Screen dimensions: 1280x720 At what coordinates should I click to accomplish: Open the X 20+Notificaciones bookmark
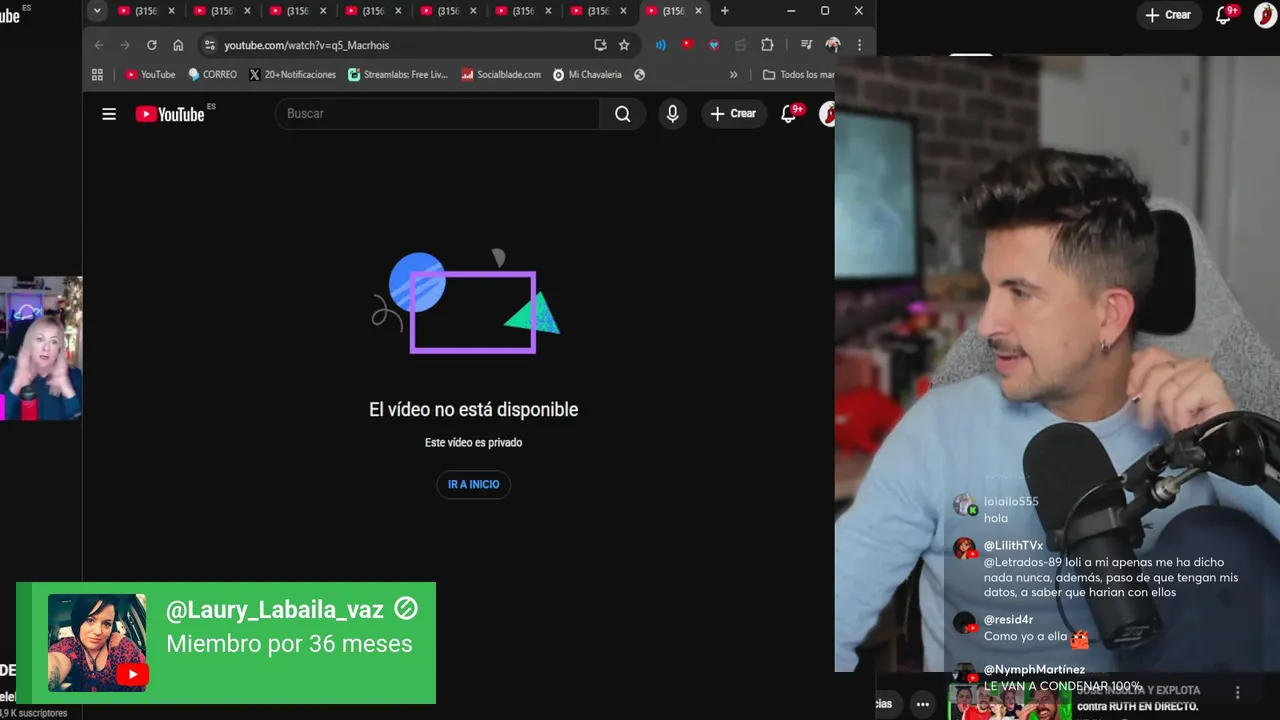(x=292, y=75)
